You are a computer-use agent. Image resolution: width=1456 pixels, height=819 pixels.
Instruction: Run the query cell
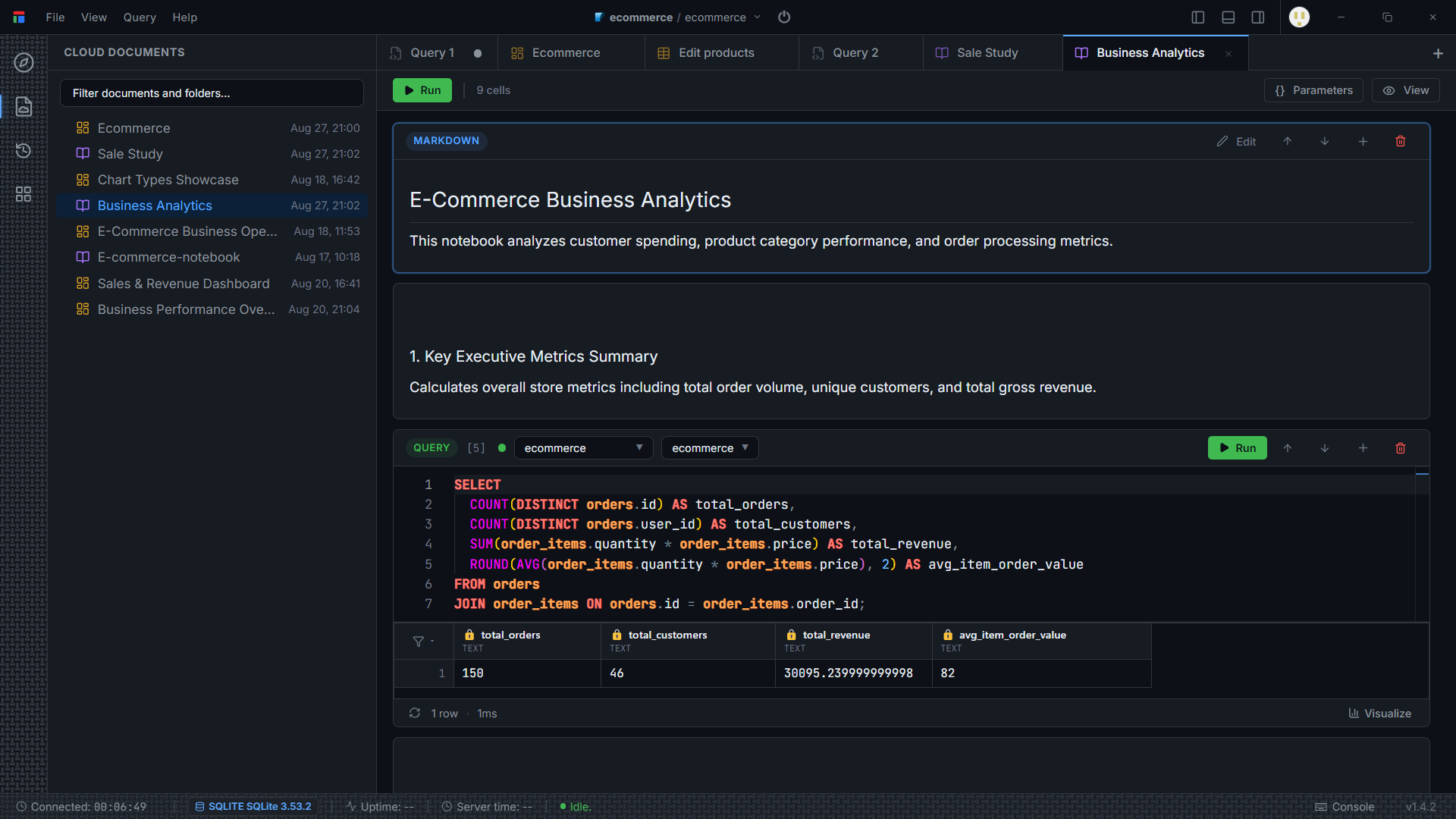(x=1238, y=448)
